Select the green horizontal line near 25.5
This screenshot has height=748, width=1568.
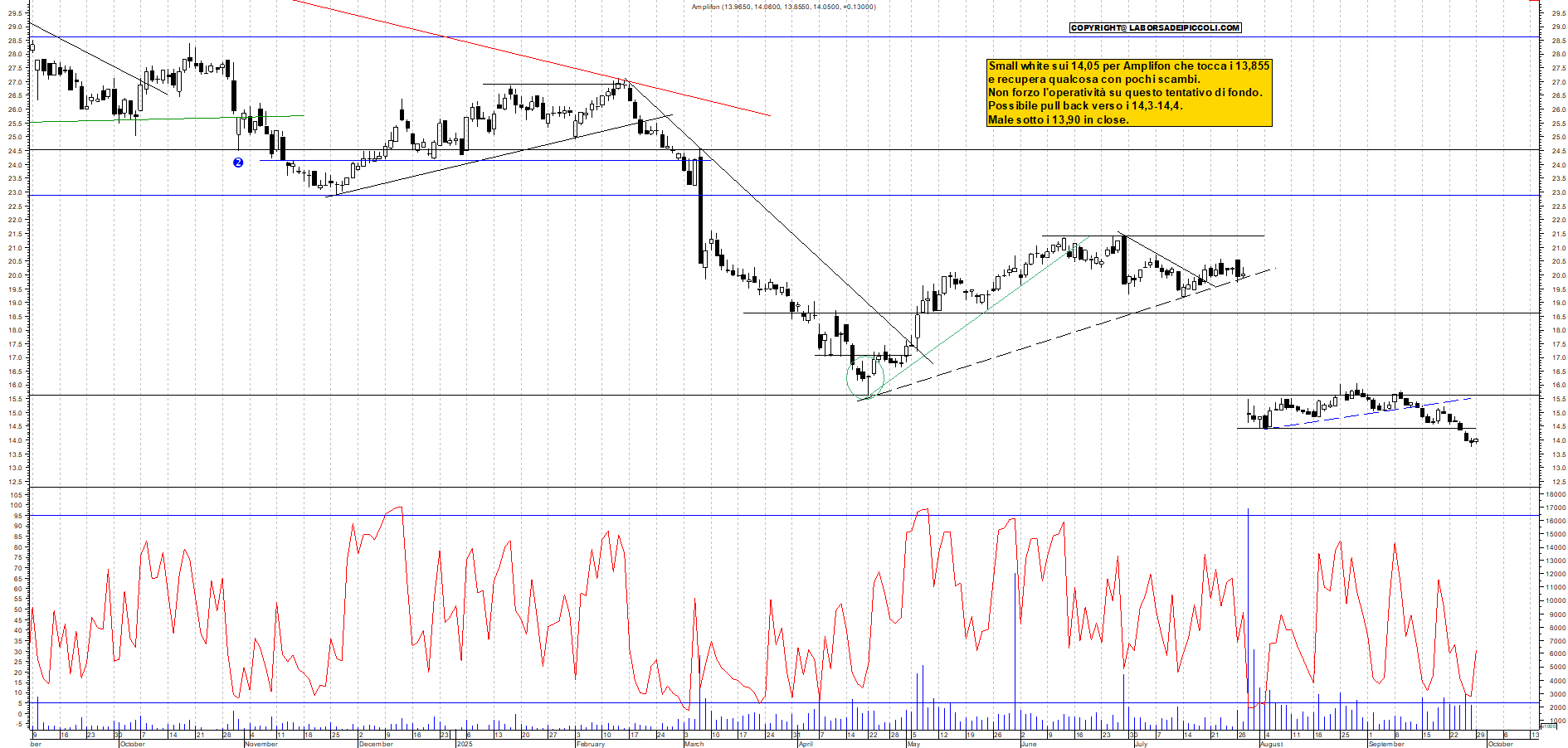coord(166,119)
